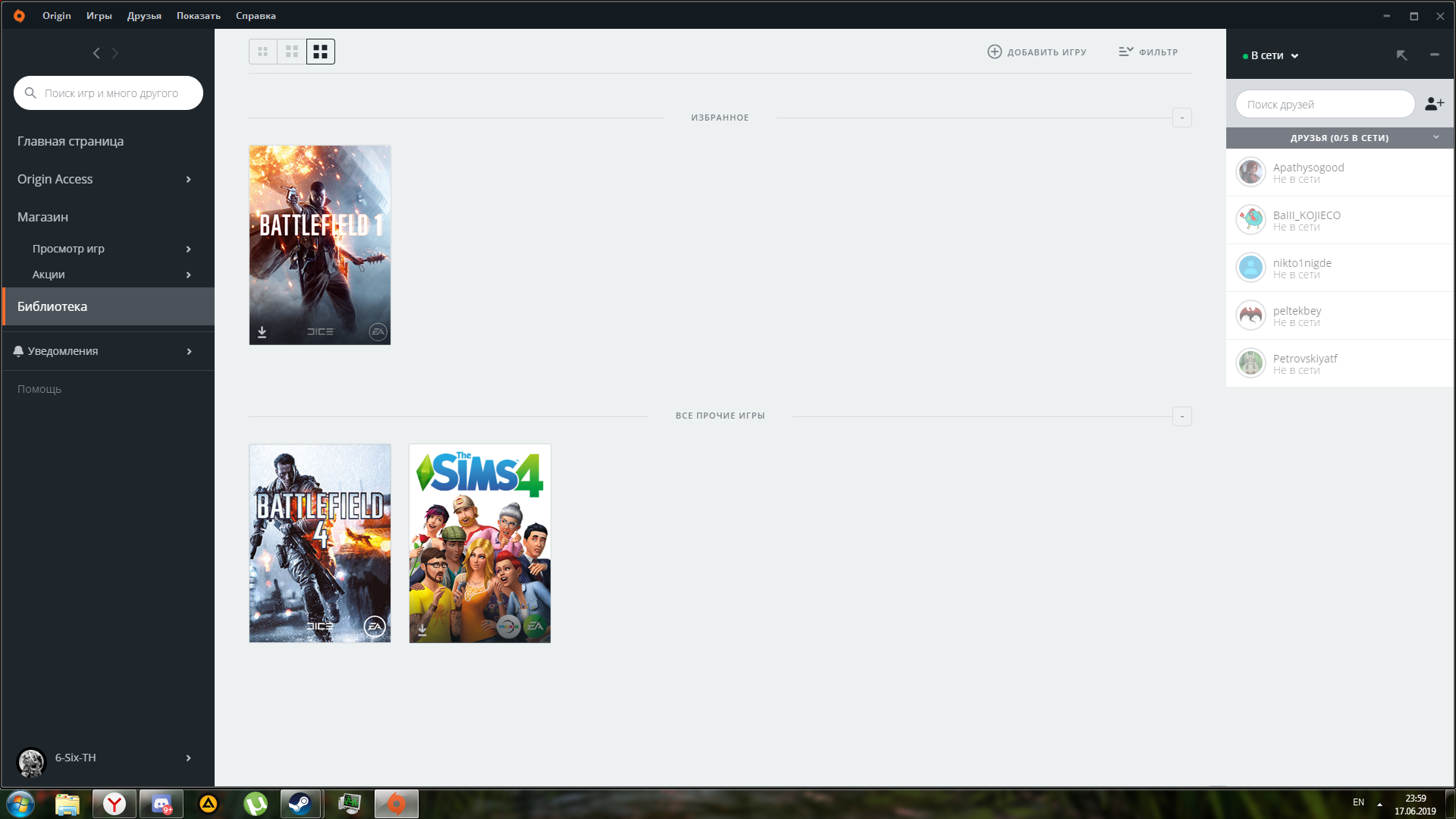
Task: Expand the 6-Six-TH account menu
Action: (189, 758)
